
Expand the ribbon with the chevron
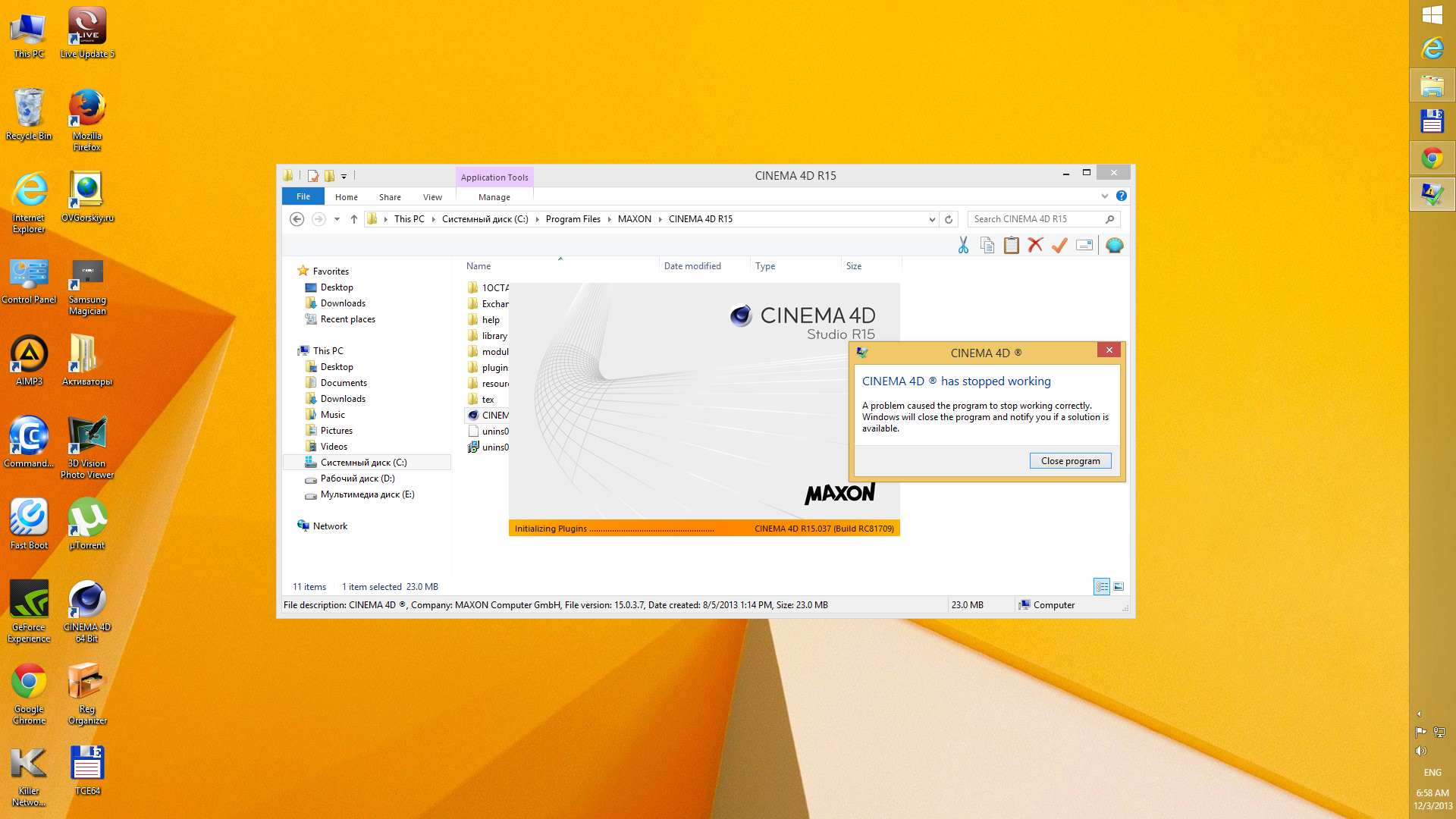coord(1104,196)
